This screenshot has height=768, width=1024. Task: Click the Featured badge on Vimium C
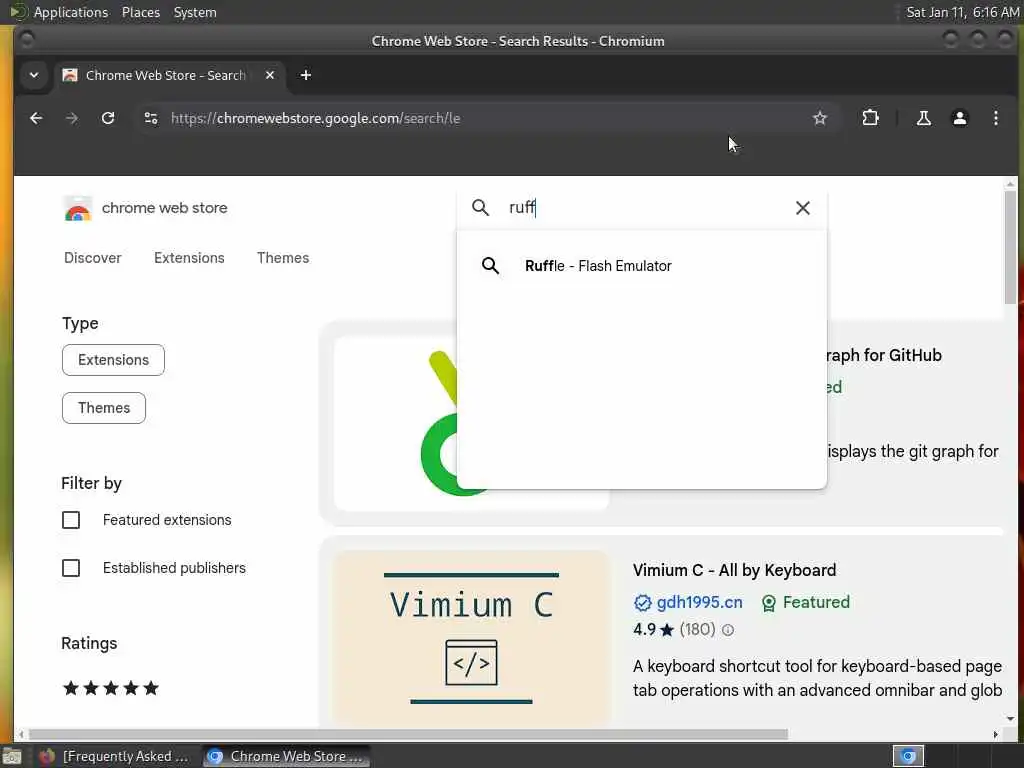click(x=806, y=602)
